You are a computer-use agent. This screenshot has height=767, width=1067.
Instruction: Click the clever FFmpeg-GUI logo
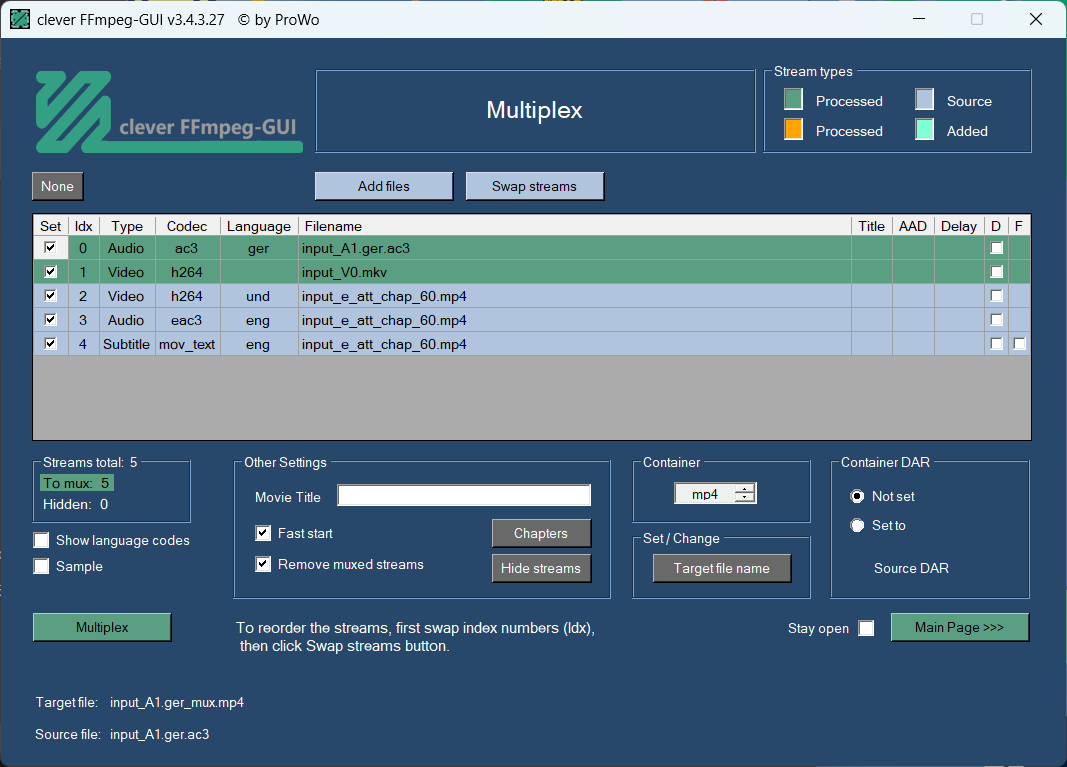point(168,111)
